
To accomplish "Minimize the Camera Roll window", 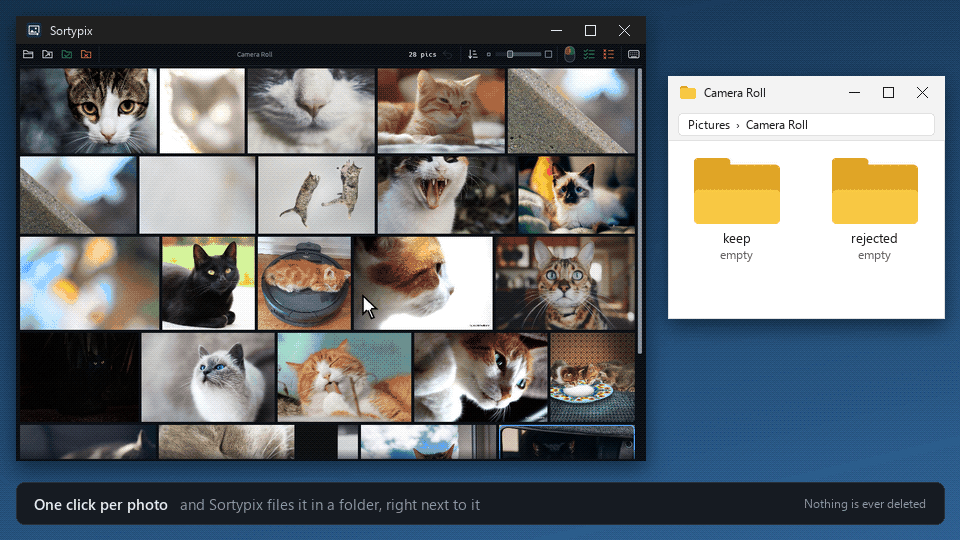I will click(x=855, y=92).
